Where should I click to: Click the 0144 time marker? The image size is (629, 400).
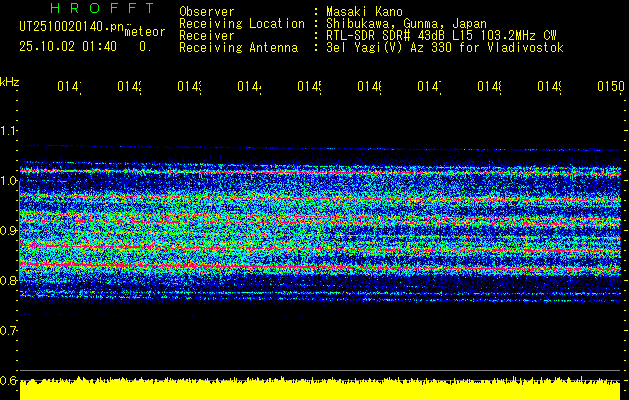click(249, 86)
